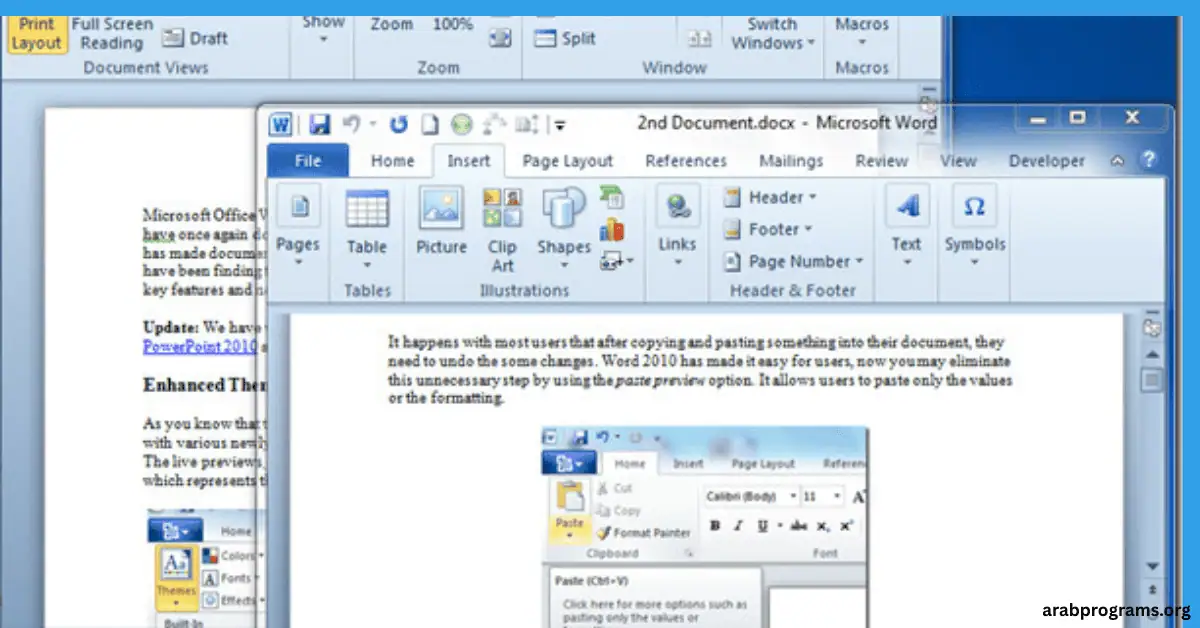
Task: Click the Save icon in 2nd Document toolbar
Action: pyautogui.click(x=319, y=125)
